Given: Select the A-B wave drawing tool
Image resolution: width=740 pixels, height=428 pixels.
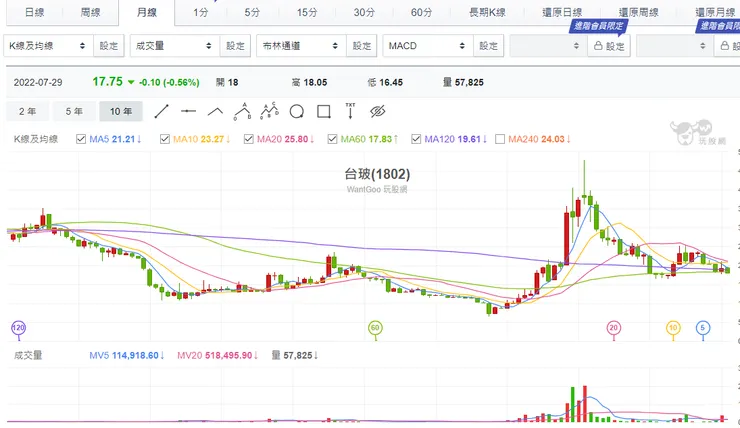Looking at the screenshot, I should [x=242, y=111].
